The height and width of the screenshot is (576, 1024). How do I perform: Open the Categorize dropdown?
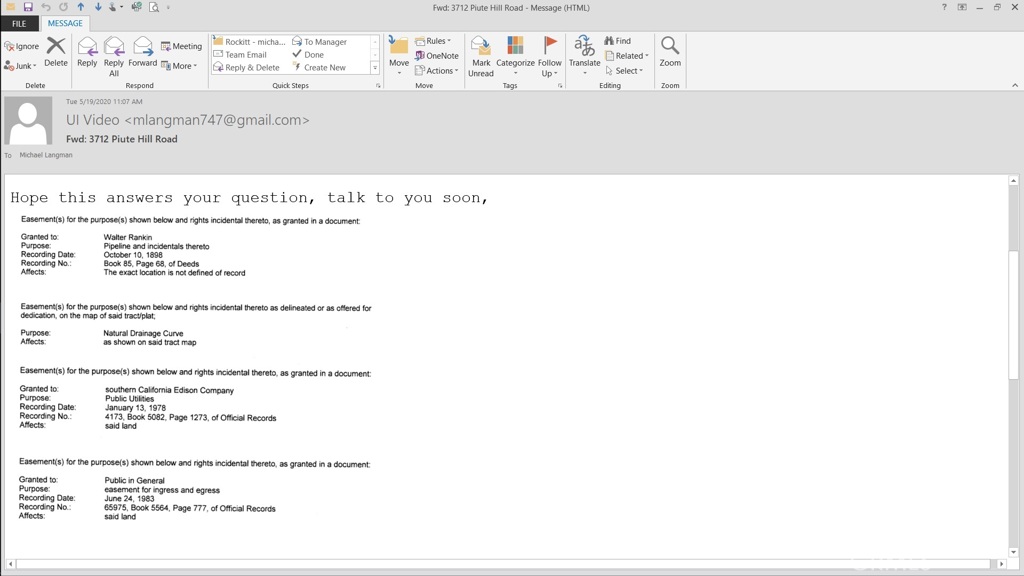coord(515,55)
